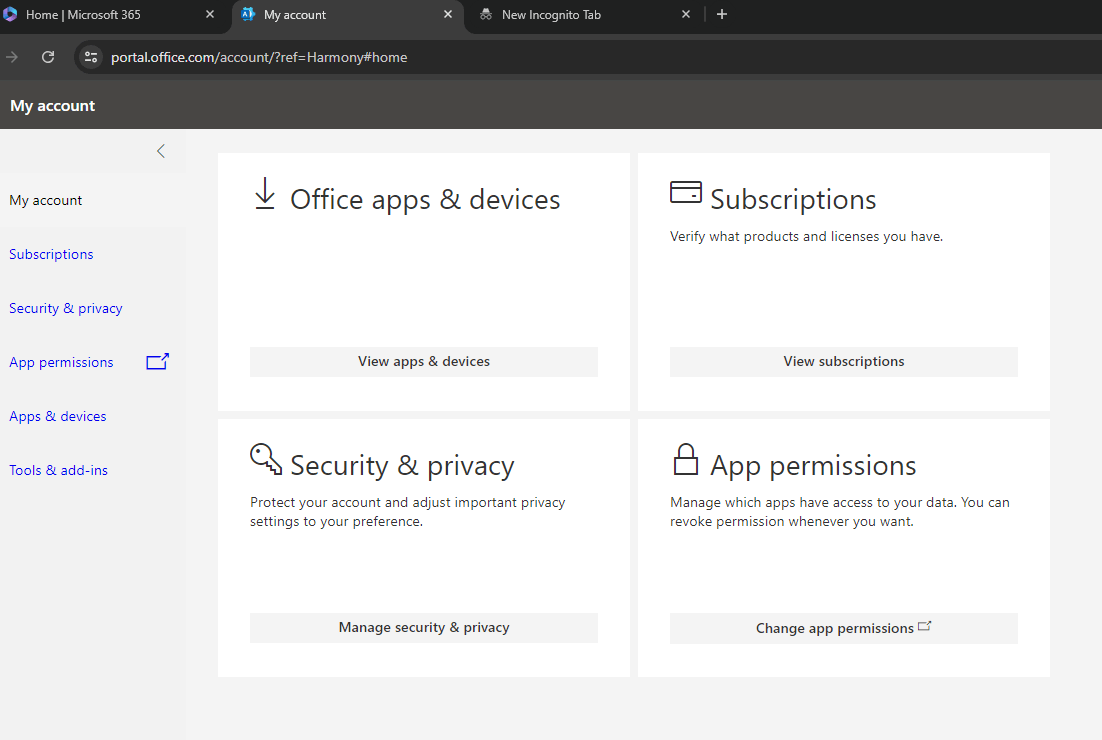The image size is (1102, 740).
Task: Click external-link icon beside App permissions
Action: coord(157,361)
